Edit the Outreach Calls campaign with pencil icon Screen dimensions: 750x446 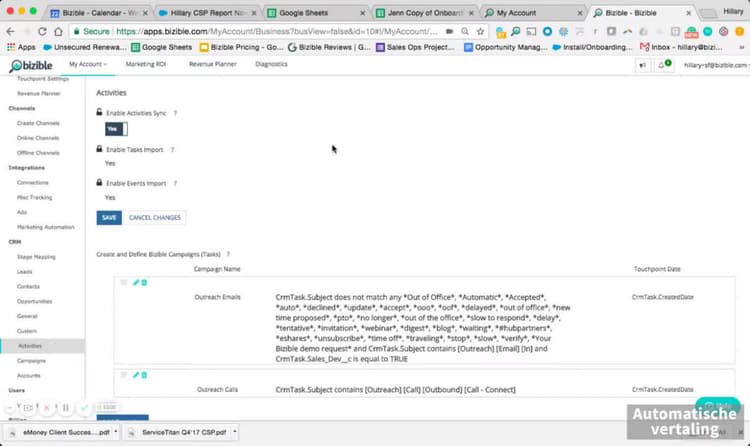pos(136,375)
